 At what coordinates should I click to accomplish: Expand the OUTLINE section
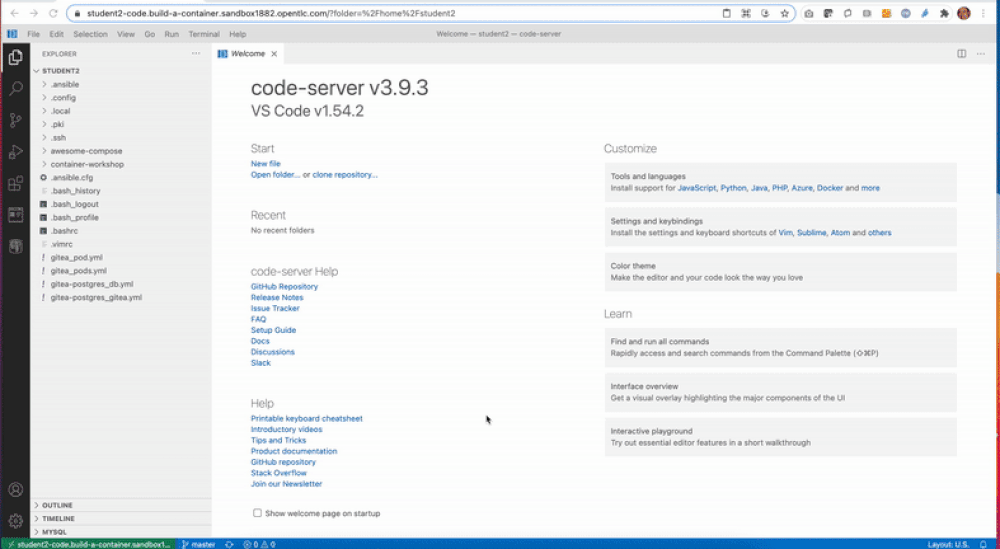coord(58,505)
